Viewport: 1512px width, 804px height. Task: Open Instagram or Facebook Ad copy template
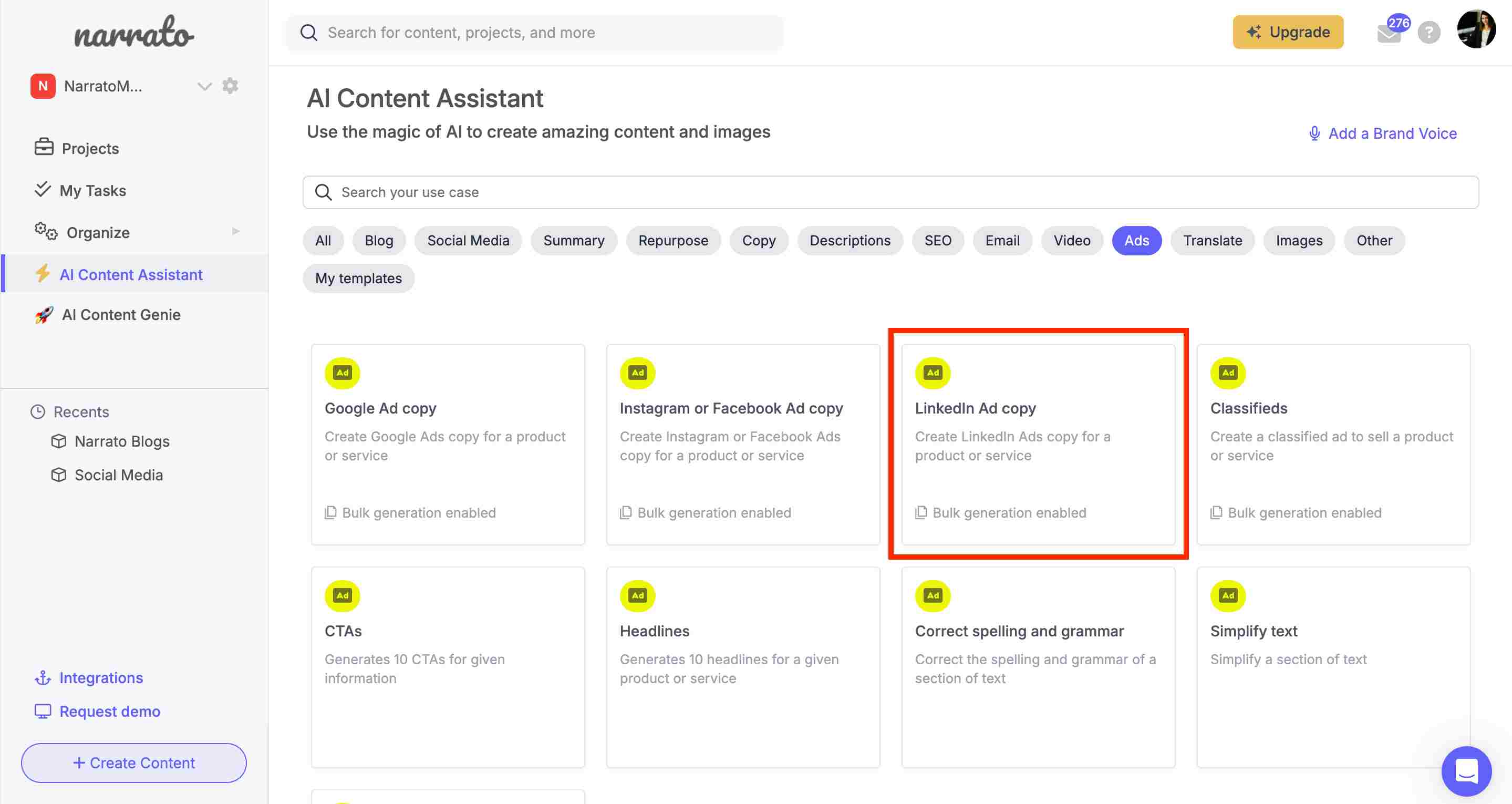(x=743, y=444)
